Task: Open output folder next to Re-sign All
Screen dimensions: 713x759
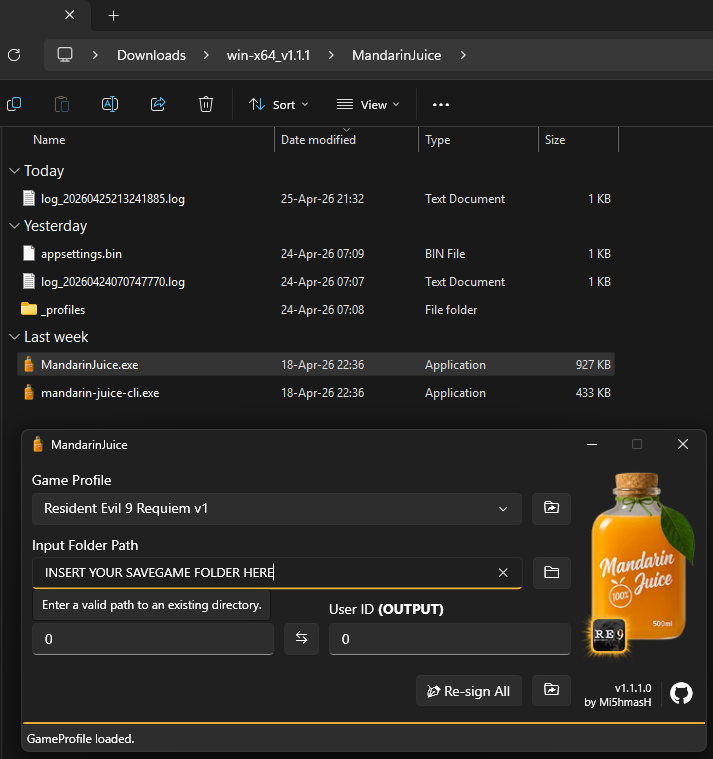Action: pos(551,690)
